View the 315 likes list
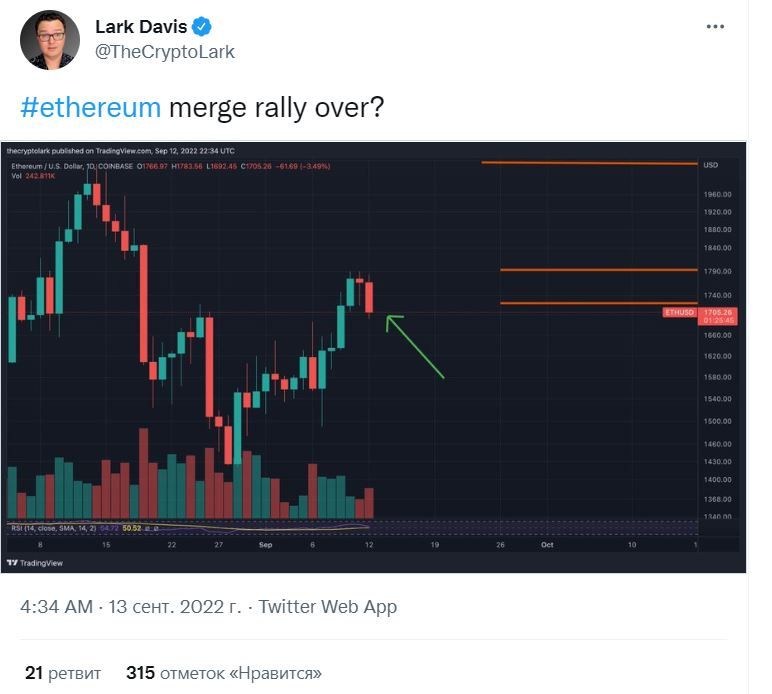 (224, 673)
